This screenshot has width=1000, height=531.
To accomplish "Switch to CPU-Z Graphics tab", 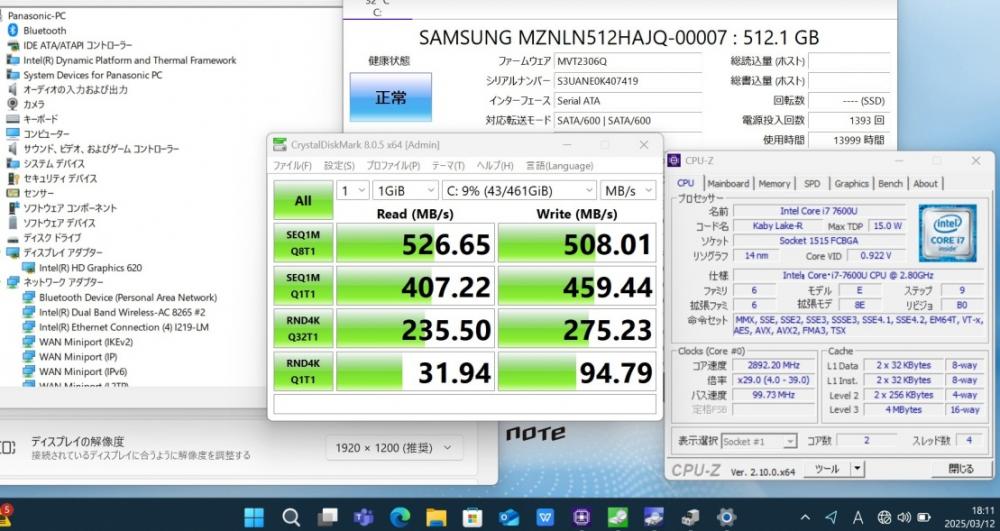I will 851,183.
